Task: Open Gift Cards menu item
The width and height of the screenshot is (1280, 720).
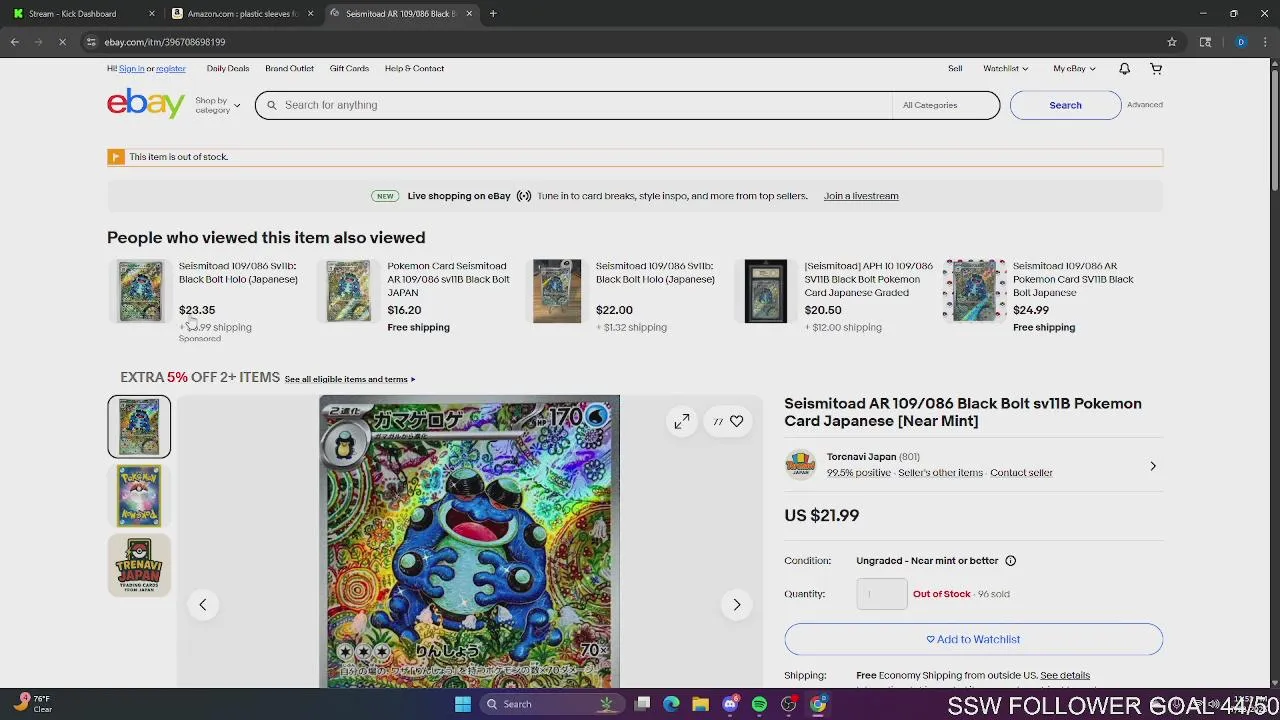Action: pyautogui.click(x=349, y=69)
